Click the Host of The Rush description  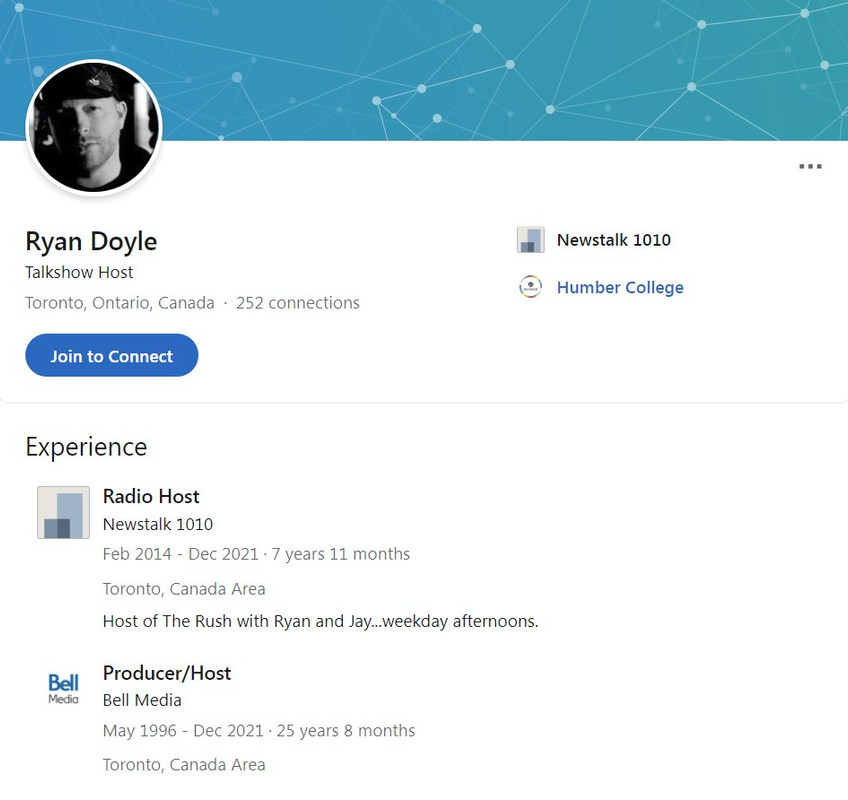coord(321,621)
